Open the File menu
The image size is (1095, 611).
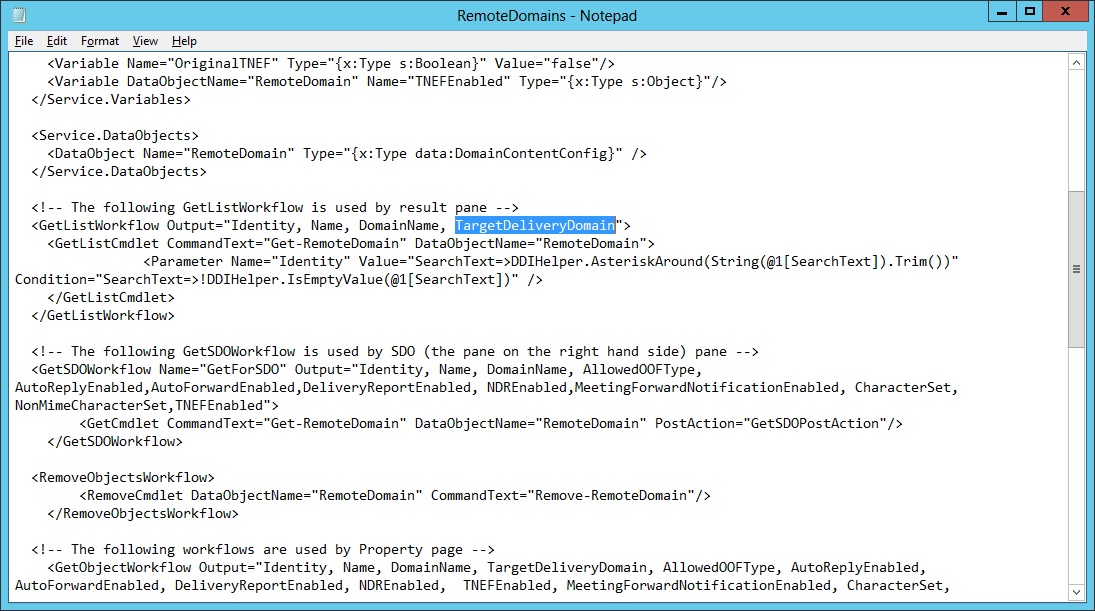coord(24,41)
